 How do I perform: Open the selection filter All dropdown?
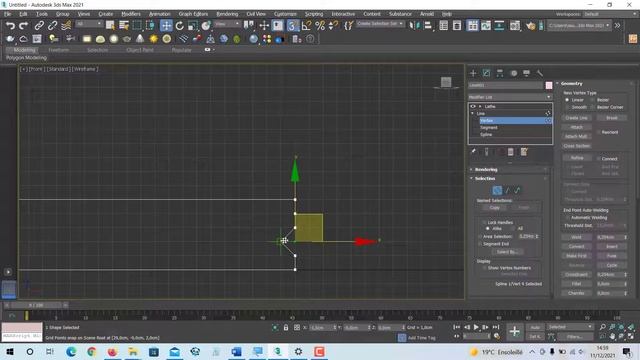[89, 24]
